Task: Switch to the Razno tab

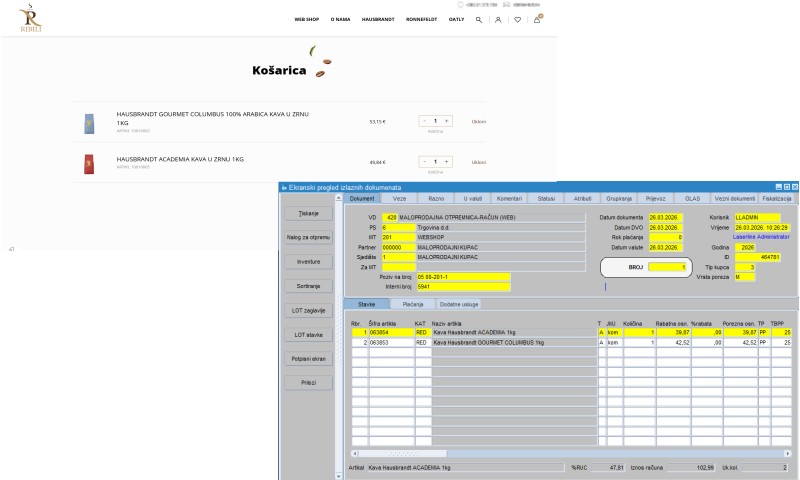Action: pyautogui.click(x=436, y=198)
